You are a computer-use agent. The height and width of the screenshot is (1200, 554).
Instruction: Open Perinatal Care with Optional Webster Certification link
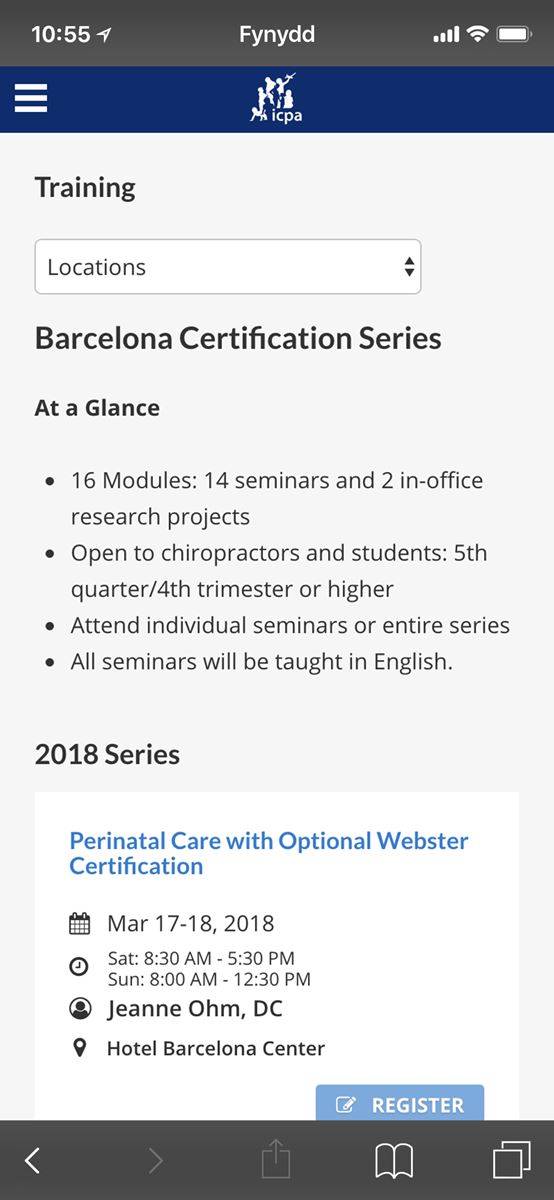coord(269,853)
